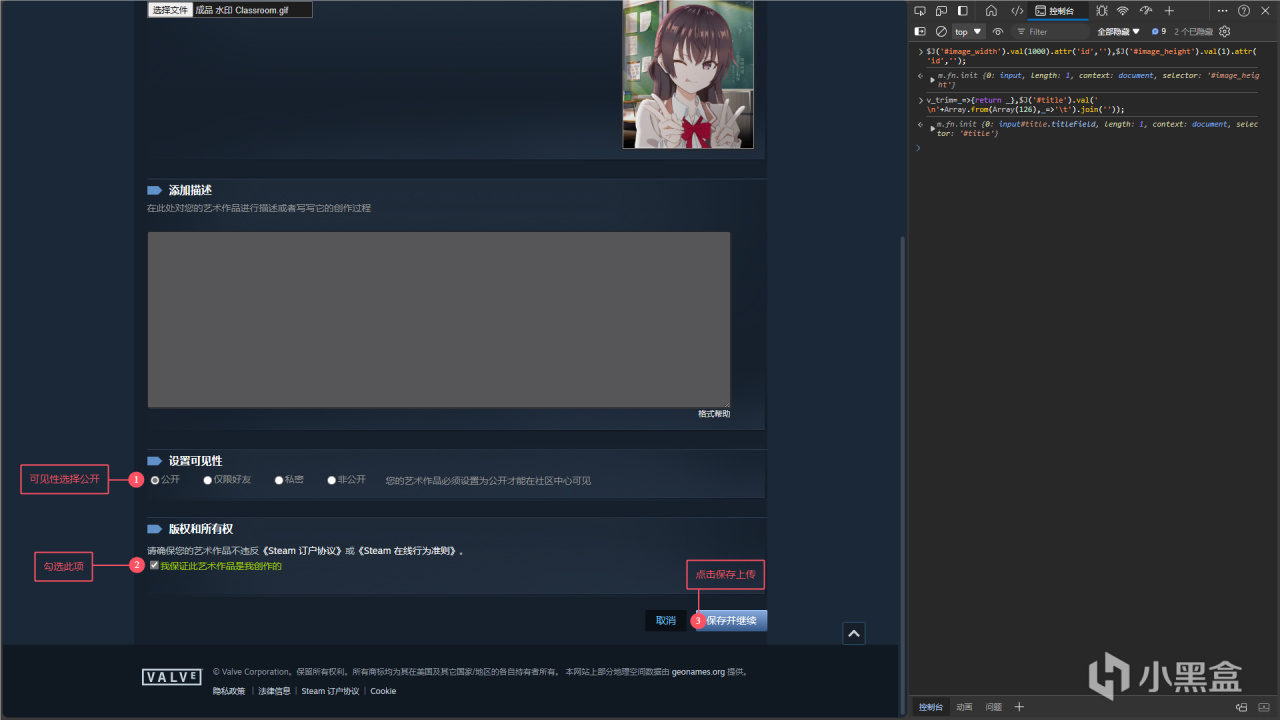The image size is (1280, 720).
Task: Clear the console with the ban icon
Action: click(x=941, y=32)
